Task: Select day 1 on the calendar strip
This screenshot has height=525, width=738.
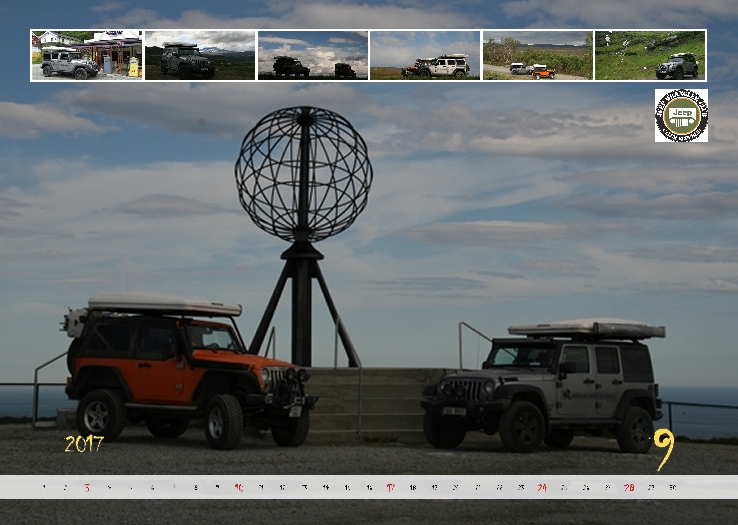Action: [43, 488]
